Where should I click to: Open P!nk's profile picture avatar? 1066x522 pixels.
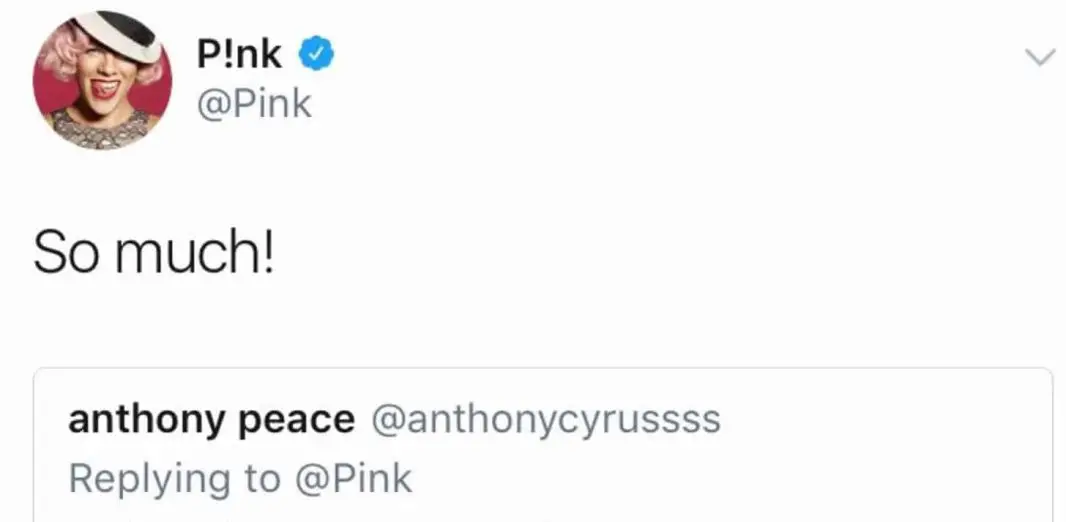tap(102, 80)
